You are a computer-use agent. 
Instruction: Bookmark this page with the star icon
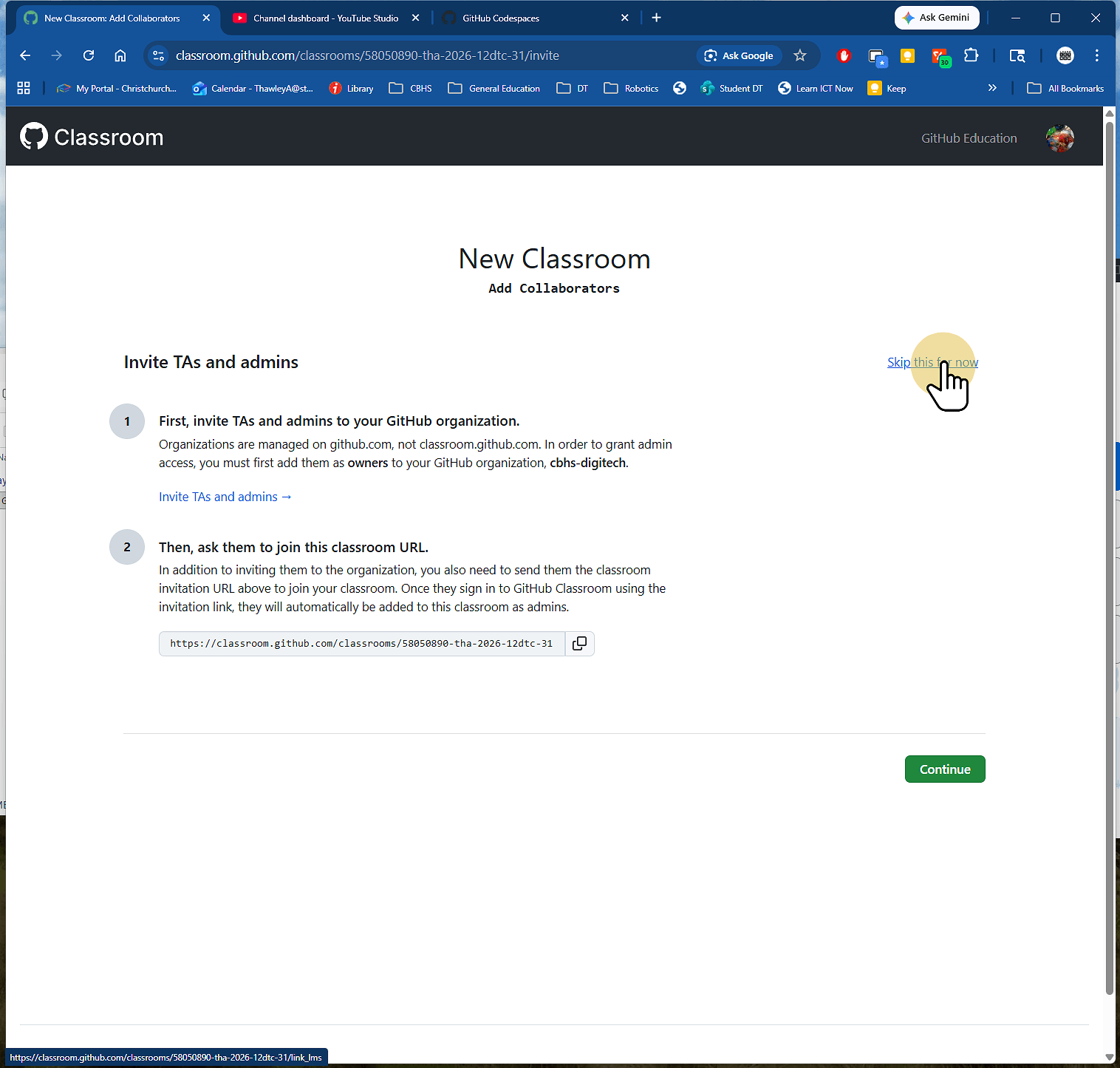click(799, 55)
